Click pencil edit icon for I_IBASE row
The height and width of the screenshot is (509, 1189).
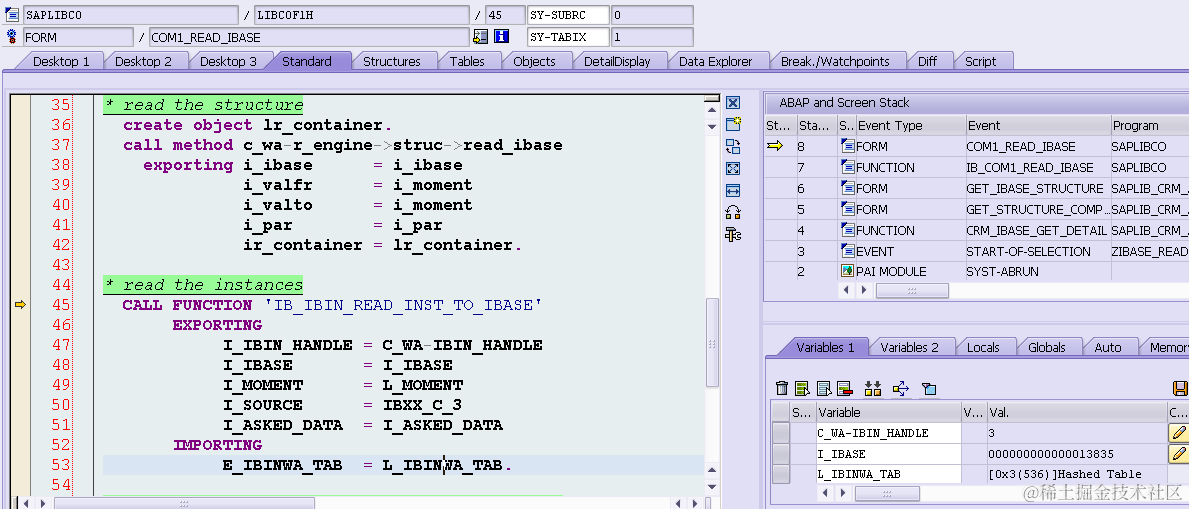(x=1178, y=454)
